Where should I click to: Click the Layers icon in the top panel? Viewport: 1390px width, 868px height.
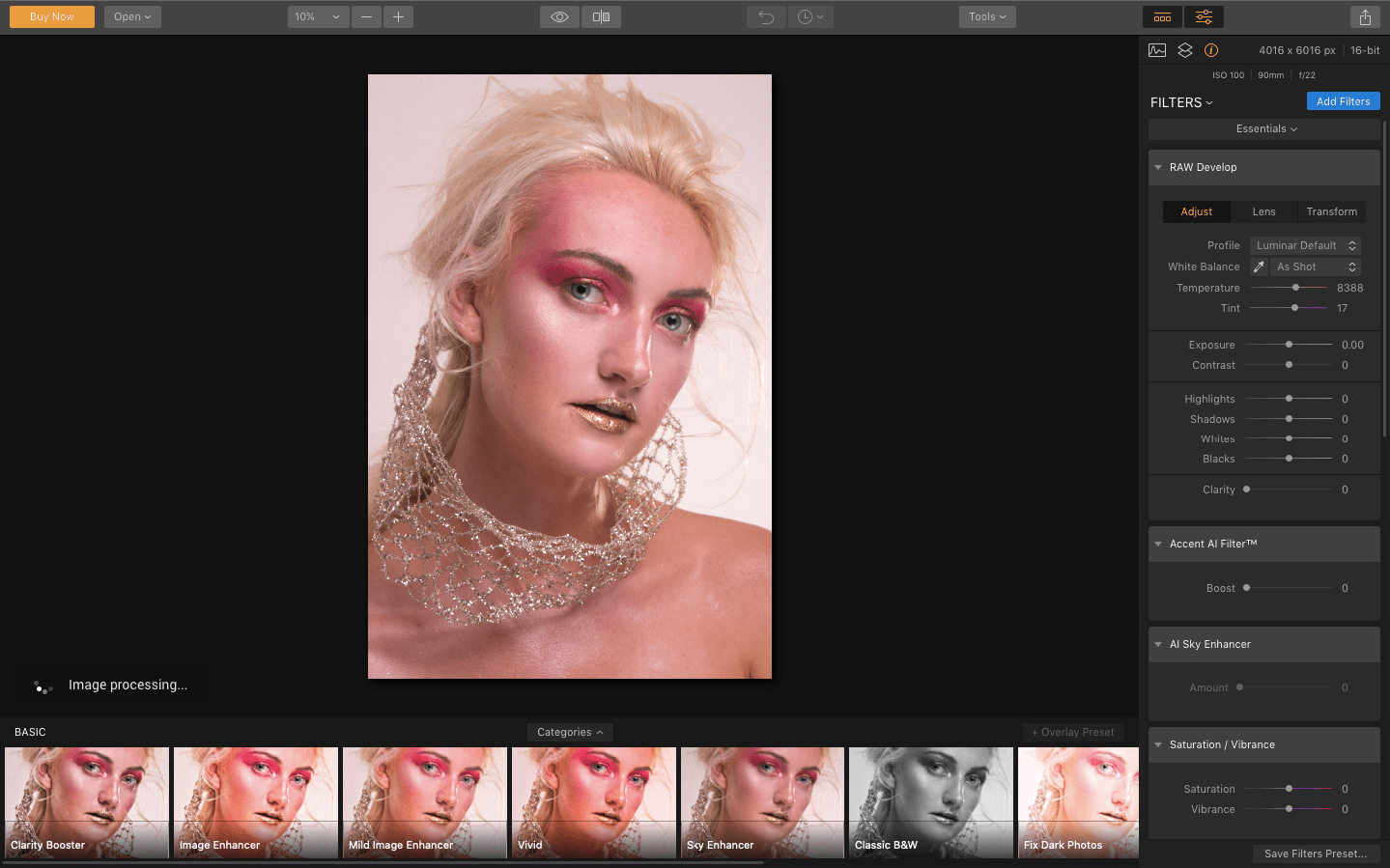click(1184, 49)
